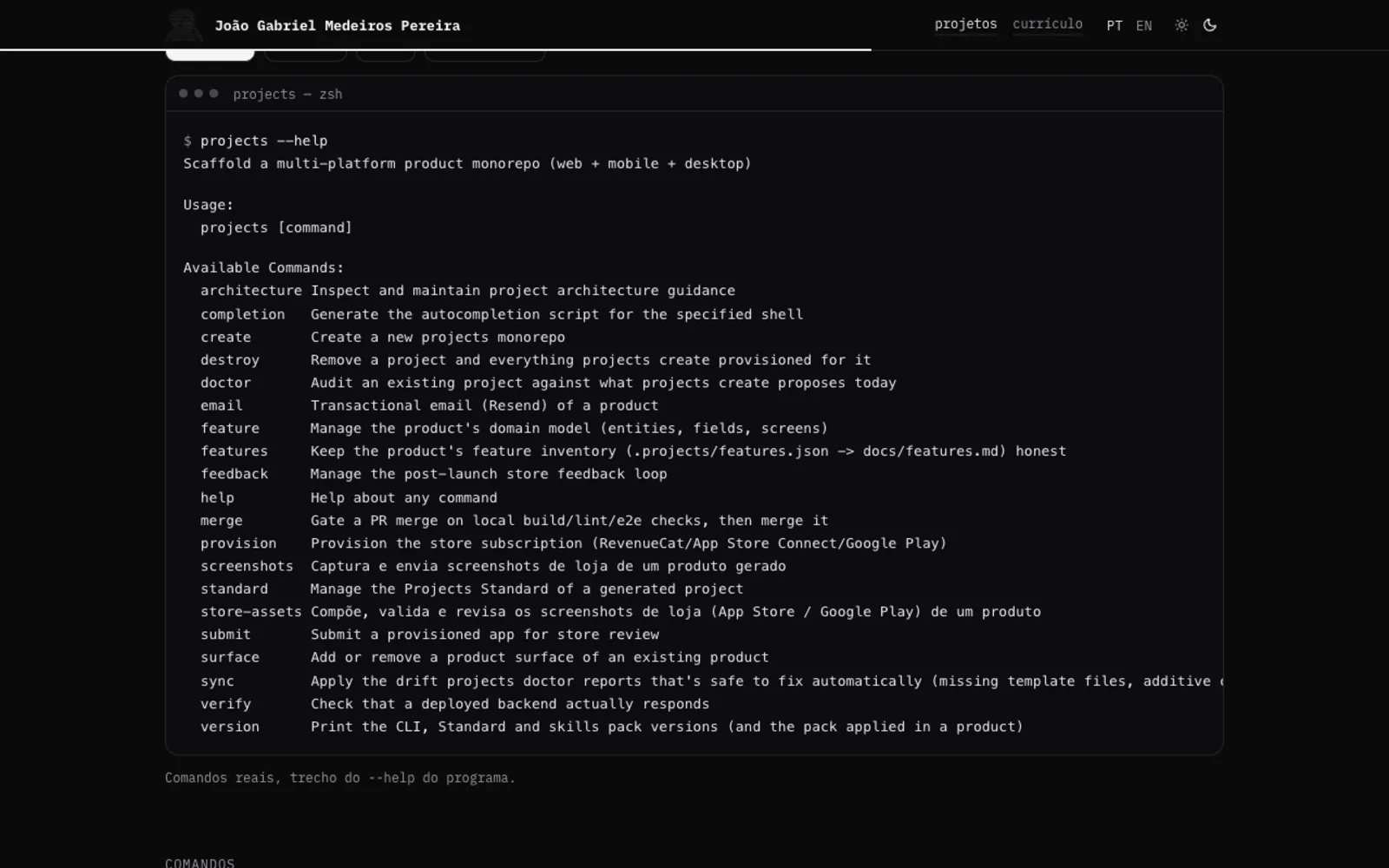Click 'verify' command name

click(226, 704)
